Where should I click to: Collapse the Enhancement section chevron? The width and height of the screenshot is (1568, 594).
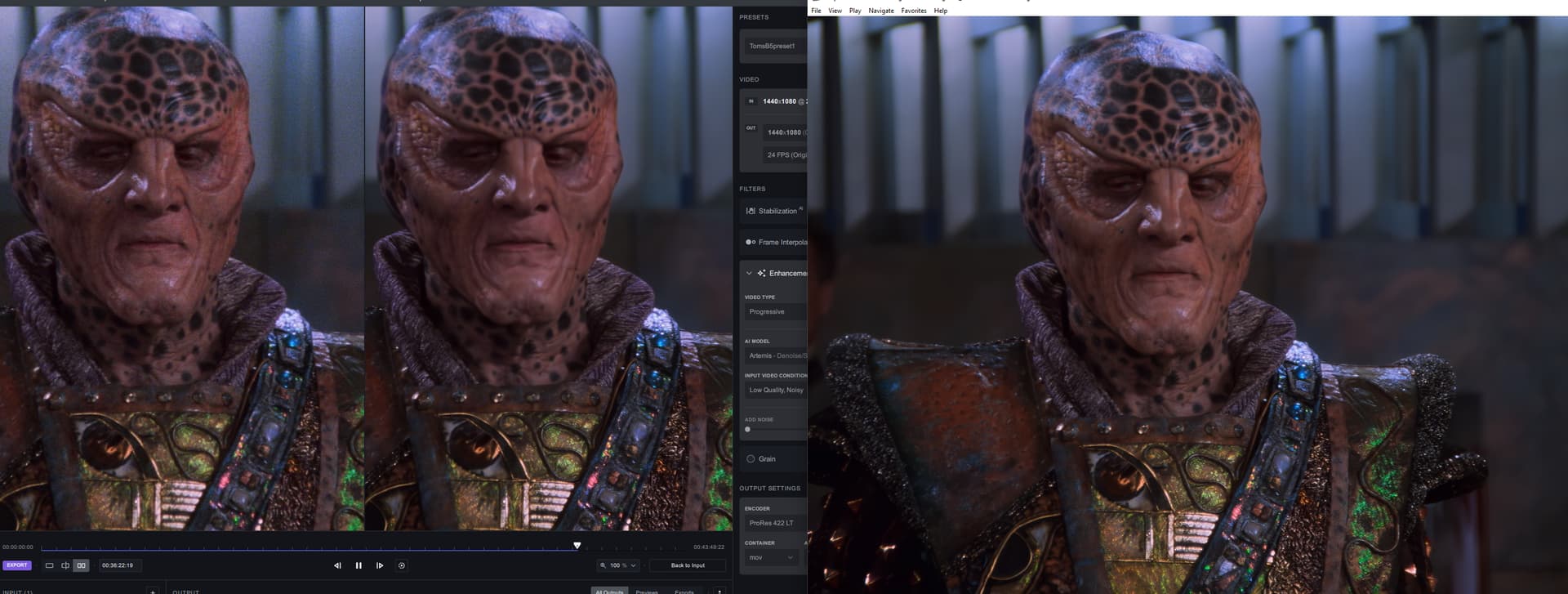(x=749, y=273)
